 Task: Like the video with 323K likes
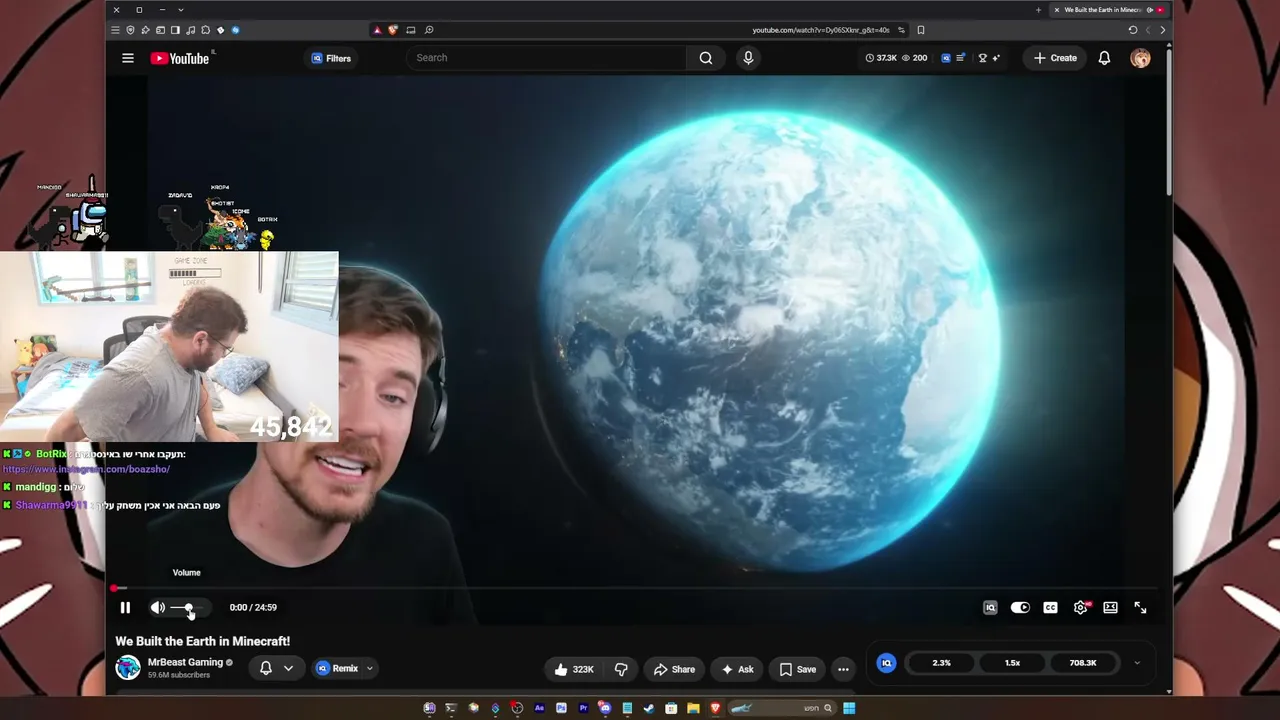[x=574, y=669]
